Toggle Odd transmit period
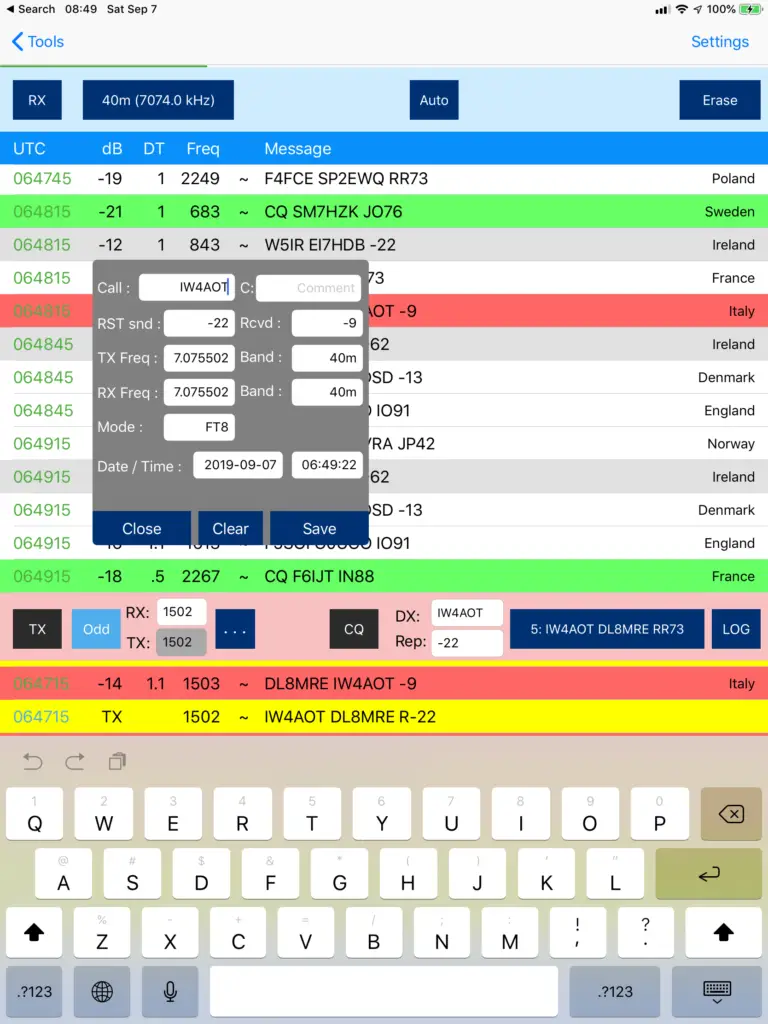Screen dimensions: 768x1024 click(x=96, y=629)
